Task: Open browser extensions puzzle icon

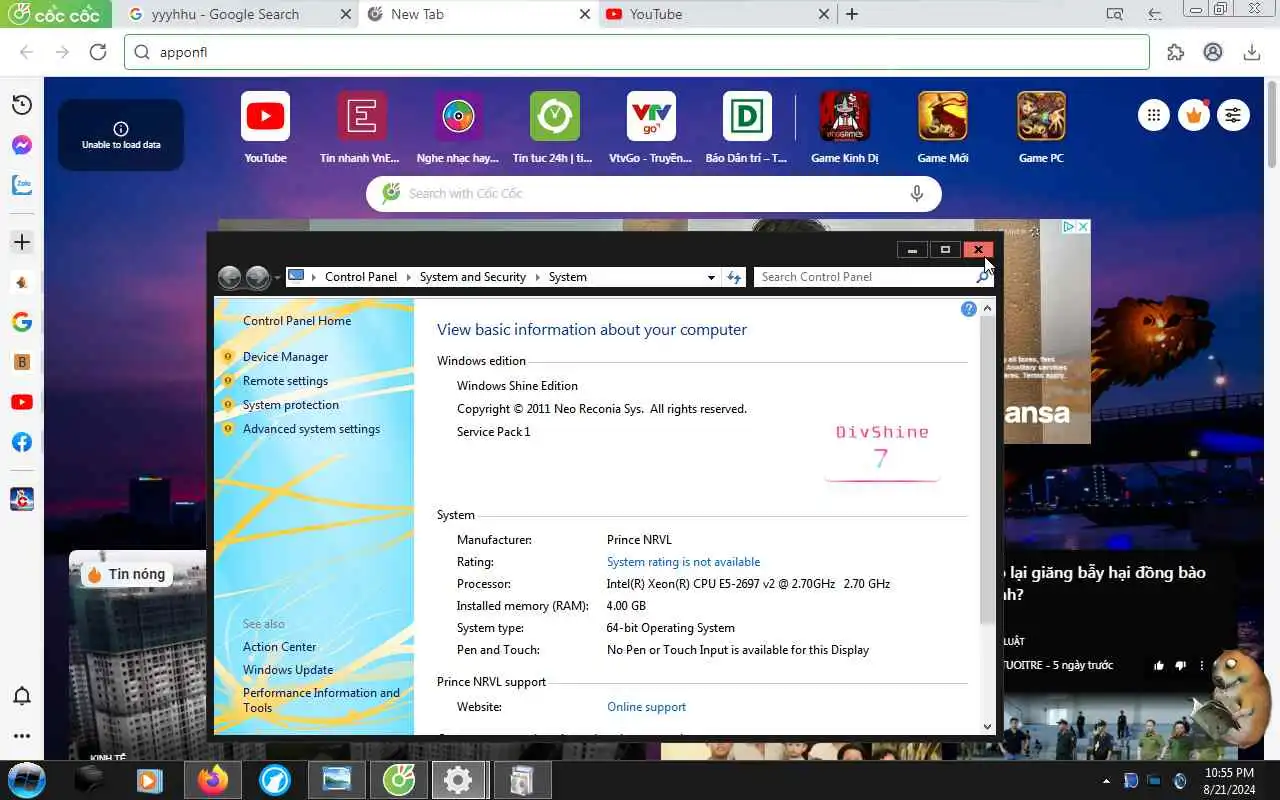Action: click(1175, 52)
